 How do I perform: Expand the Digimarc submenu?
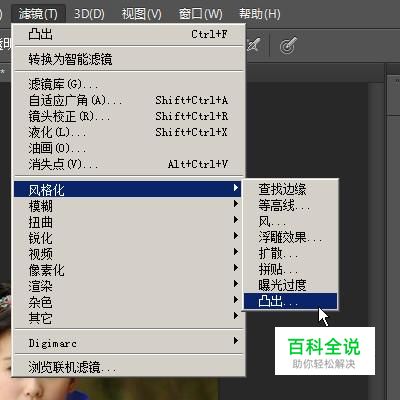tap(128, 343)
